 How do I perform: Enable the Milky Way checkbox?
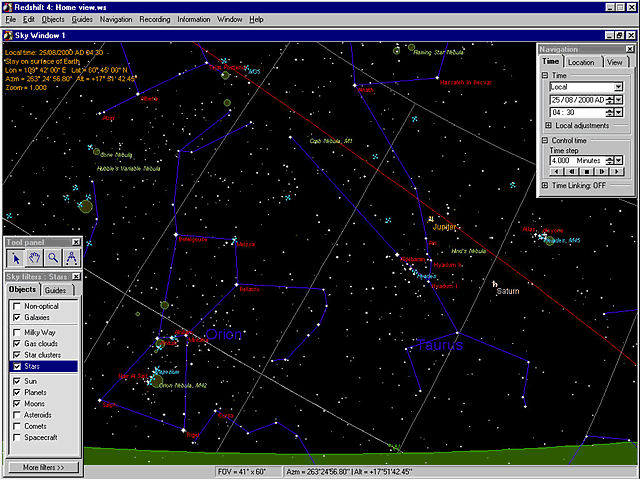(17, 332)
